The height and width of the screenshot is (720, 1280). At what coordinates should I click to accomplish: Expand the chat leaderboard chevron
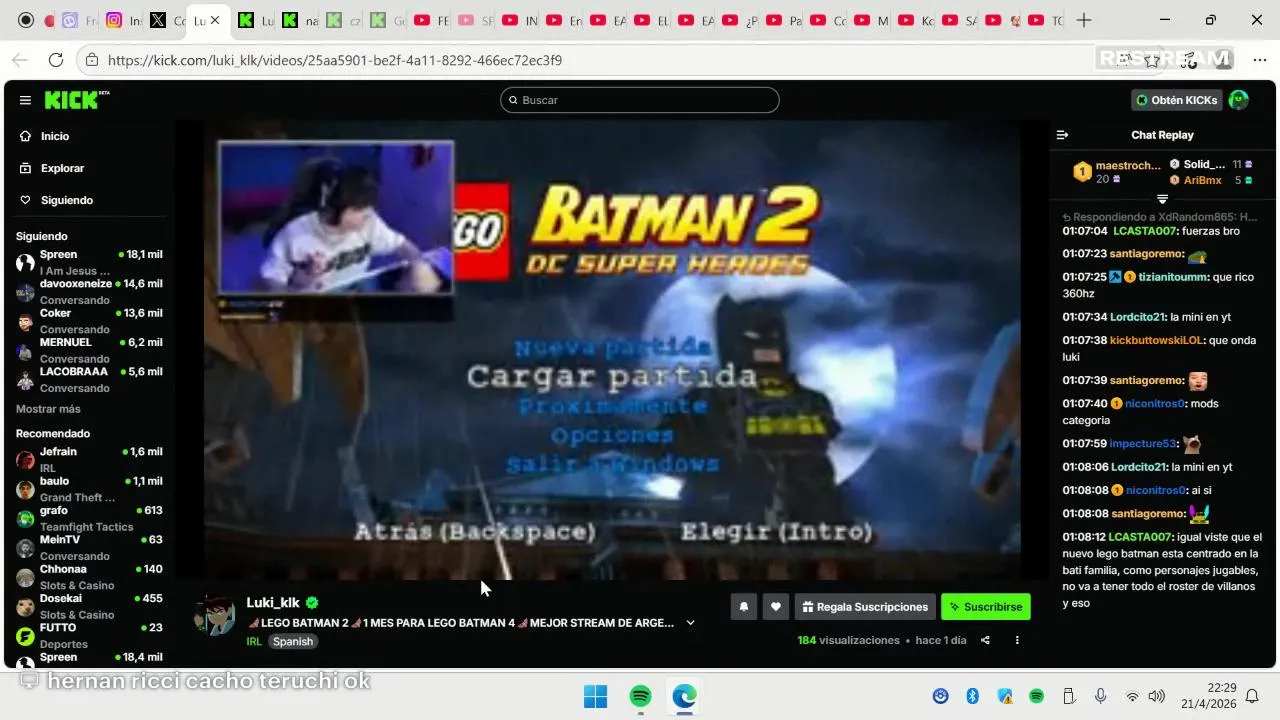click(1162, 199)
